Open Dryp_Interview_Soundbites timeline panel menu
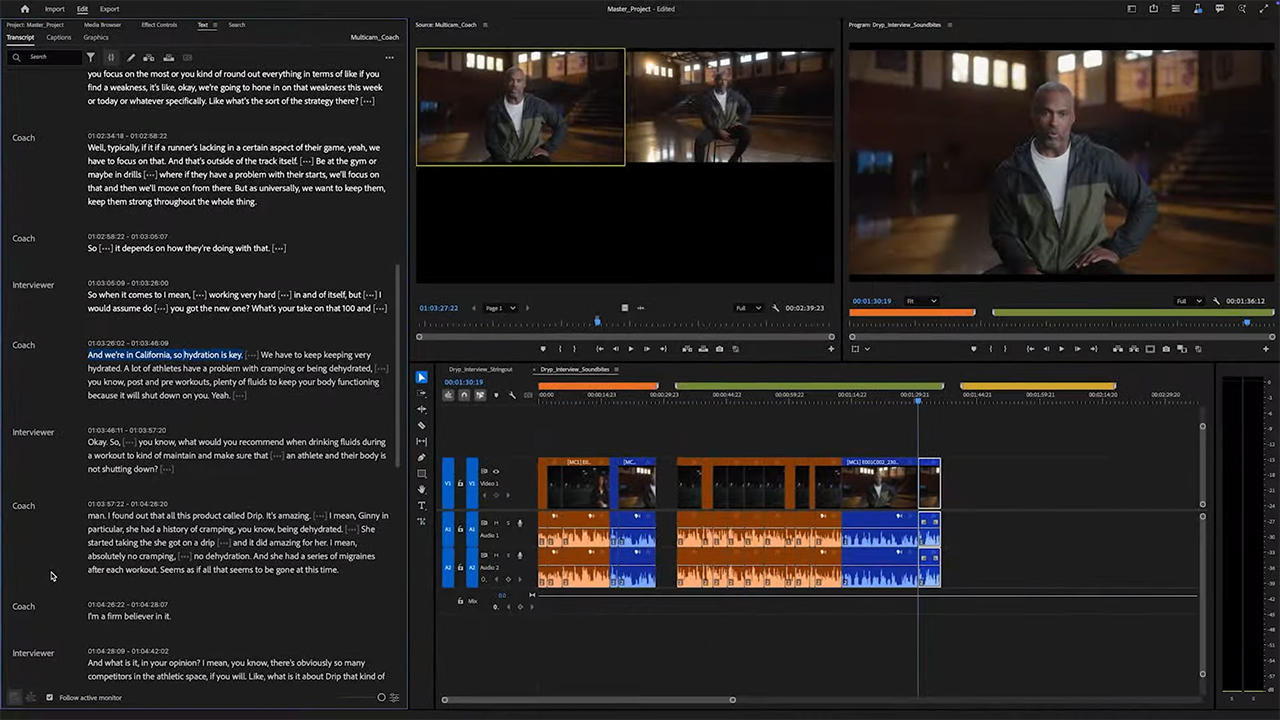The height and width of the screenshot is (720, 1280). pyautogui.click(x=616, y=369)
